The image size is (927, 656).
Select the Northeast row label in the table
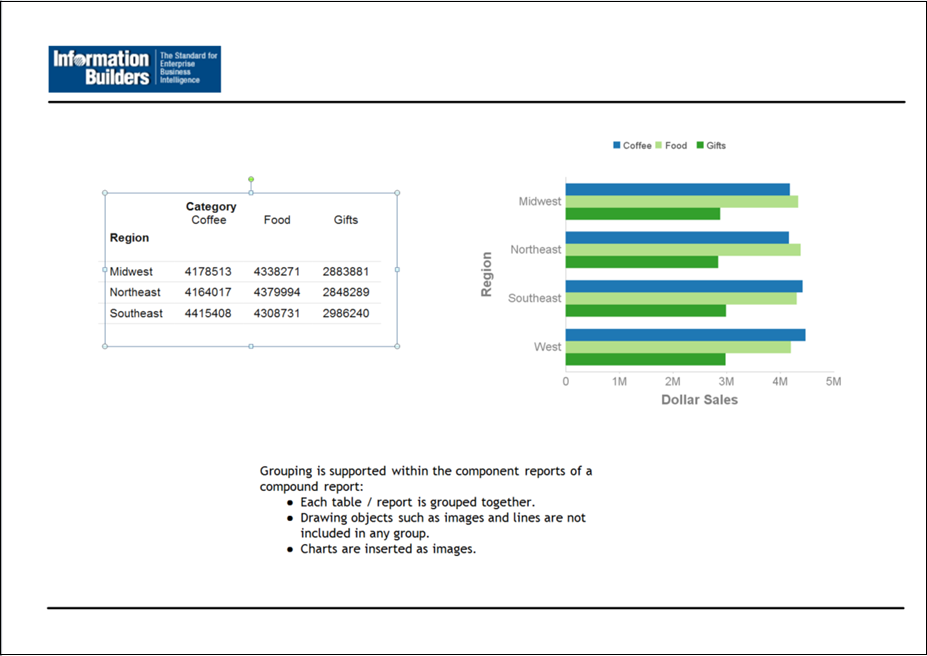(135, 292)
